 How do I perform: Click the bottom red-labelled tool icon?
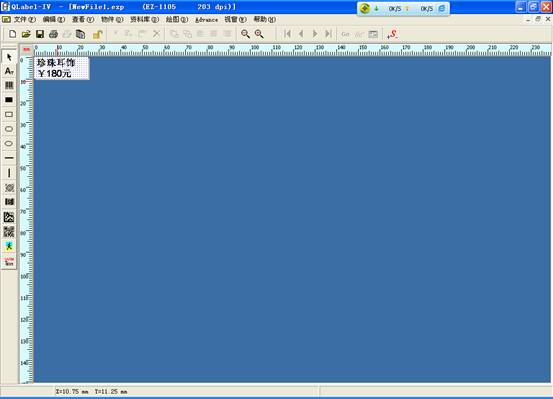pyautogui.click(x=9, y=261)
